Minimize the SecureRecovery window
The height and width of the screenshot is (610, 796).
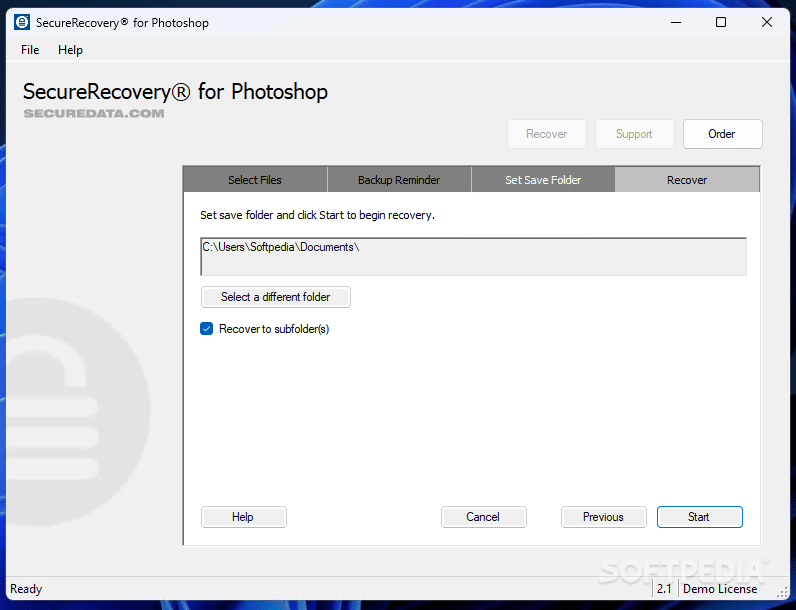tap(676, 22)
